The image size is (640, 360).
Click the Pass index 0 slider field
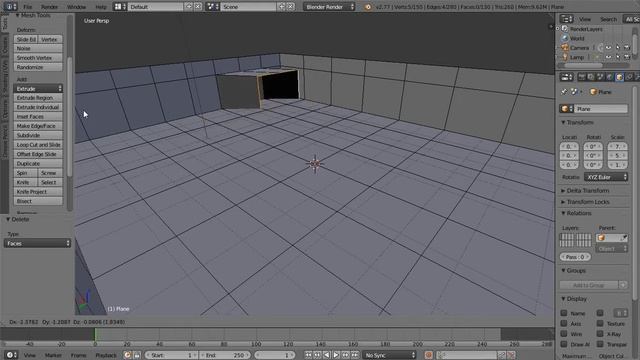click(576, 257)
